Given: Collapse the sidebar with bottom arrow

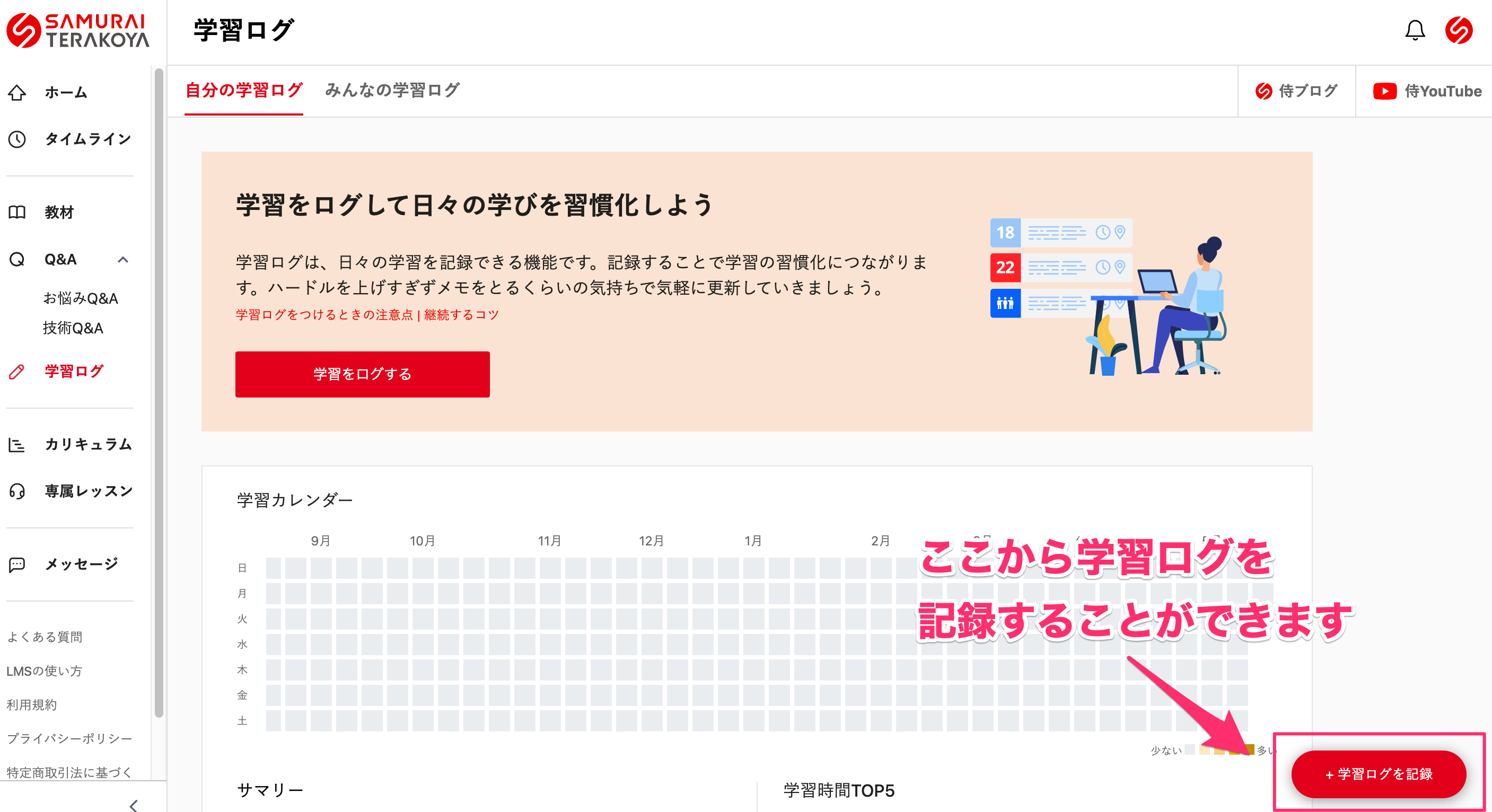Looking at the screenshot, I should pyautogui.click(x=134, y=805).
